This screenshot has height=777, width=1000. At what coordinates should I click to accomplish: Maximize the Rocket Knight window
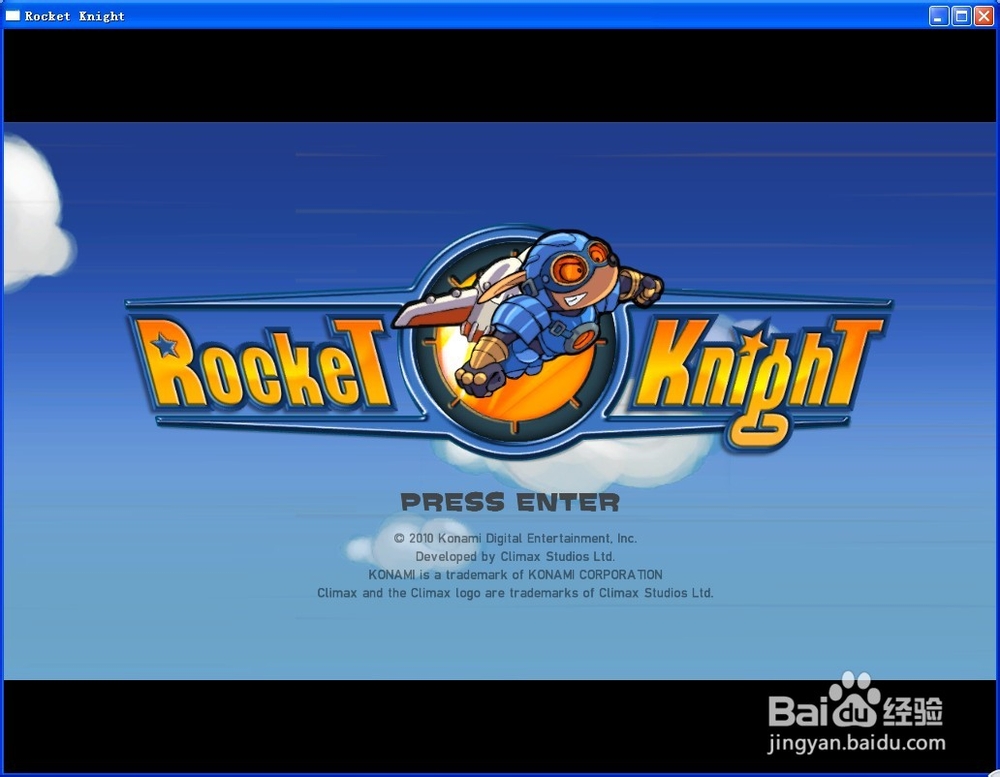click(961, 15)
